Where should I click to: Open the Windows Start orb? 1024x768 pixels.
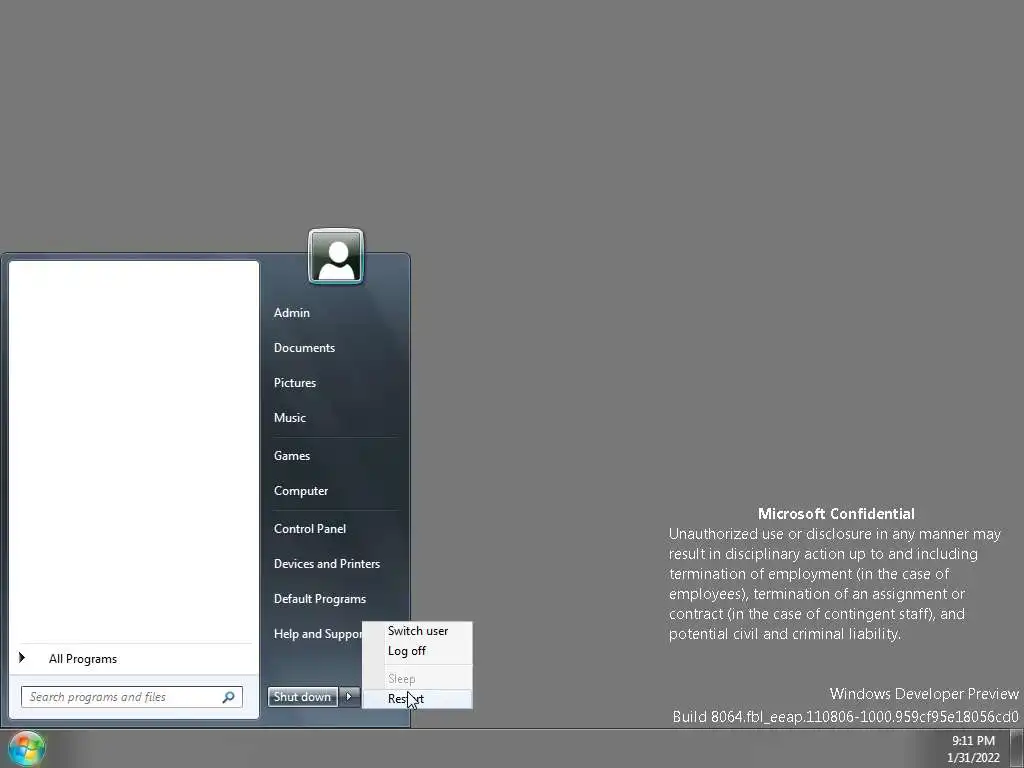(26, 748)
